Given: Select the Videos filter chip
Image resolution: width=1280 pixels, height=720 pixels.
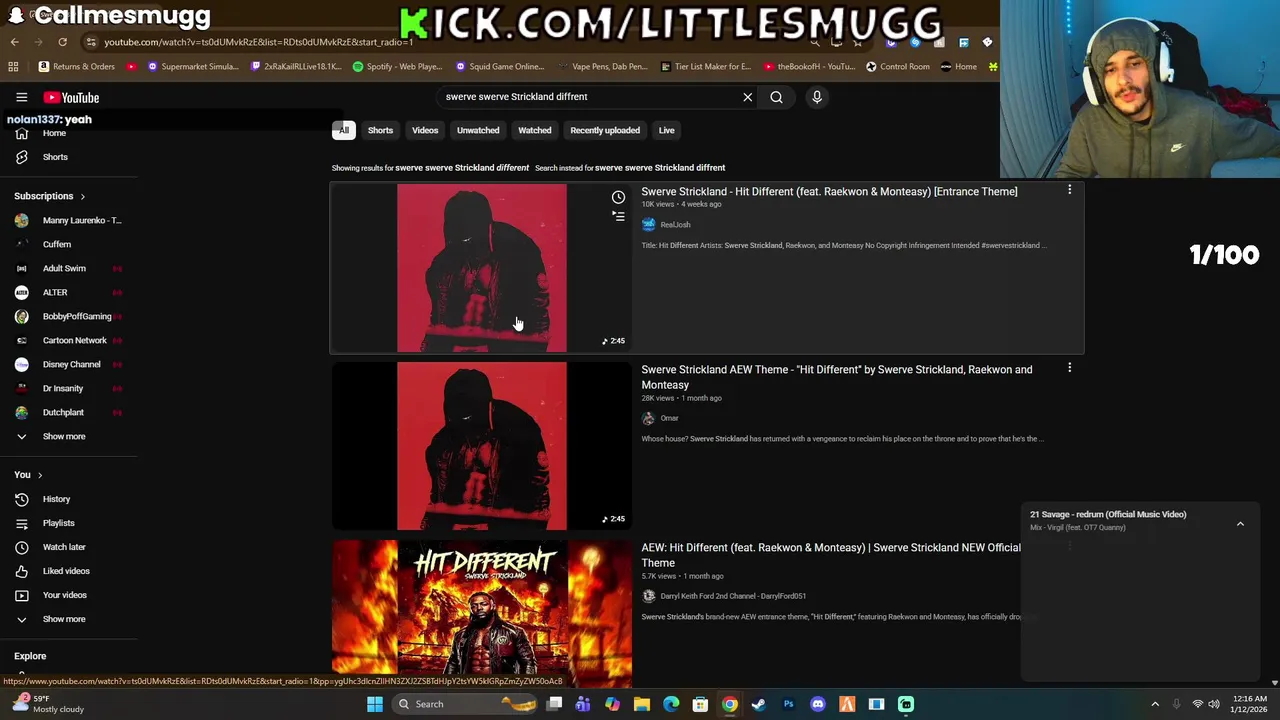Looking at the screenshot, I should (x=425, y=130).
